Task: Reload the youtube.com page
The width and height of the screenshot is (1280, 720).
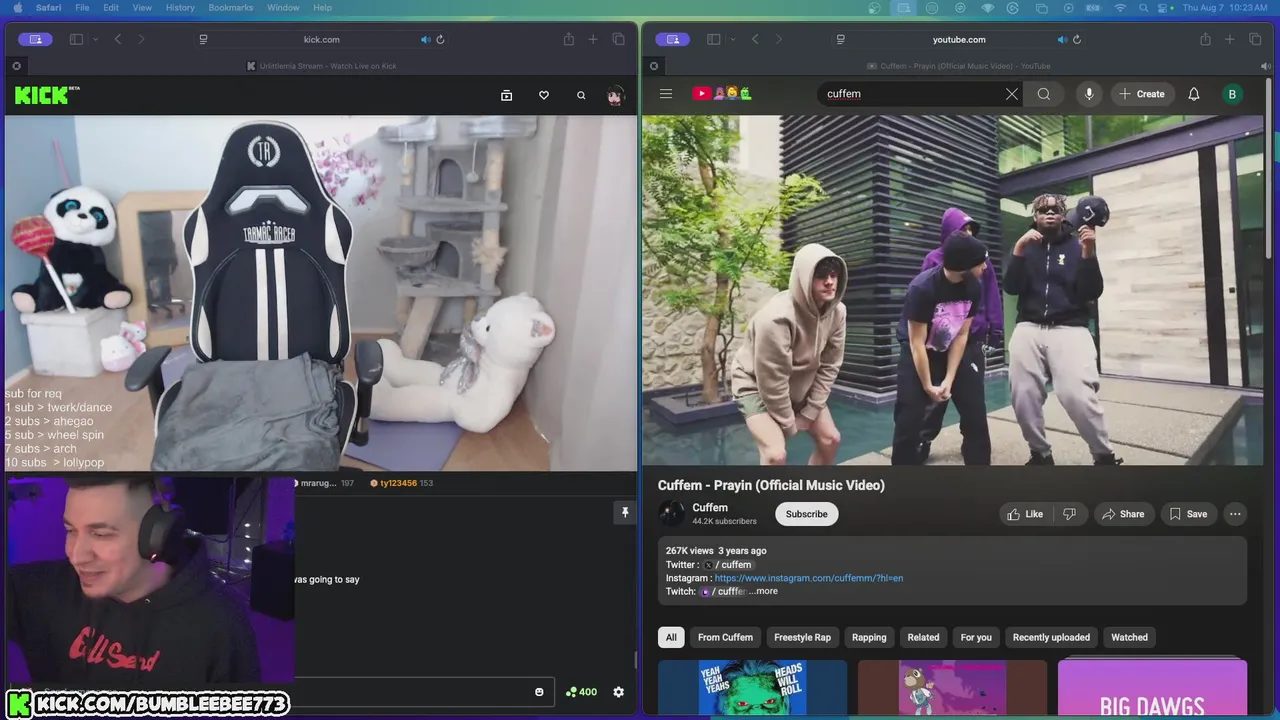Action: (1077, 39)
